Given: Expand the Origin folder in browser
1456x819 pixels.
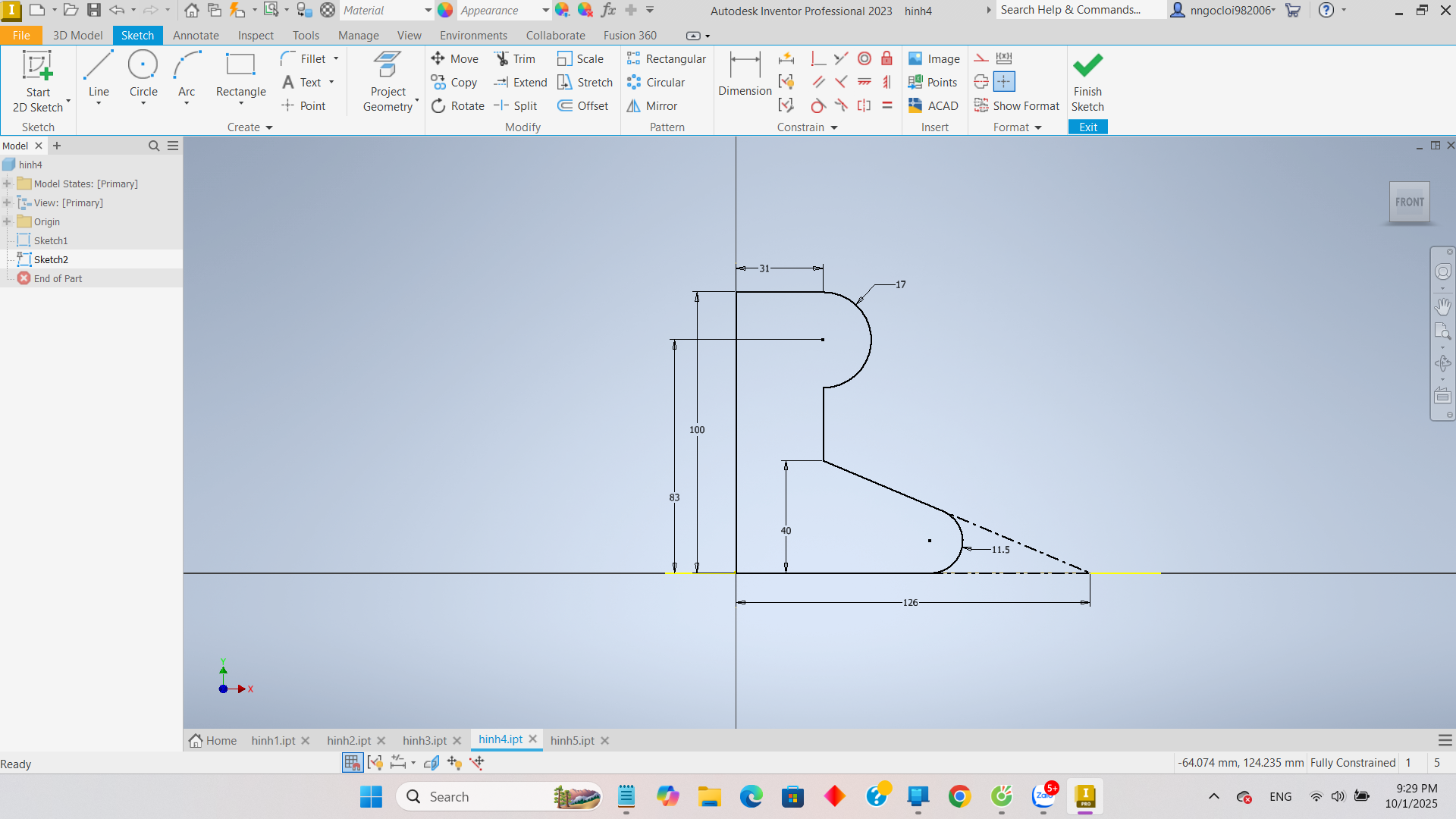Looking at the screenshot, I should [7, 222].
